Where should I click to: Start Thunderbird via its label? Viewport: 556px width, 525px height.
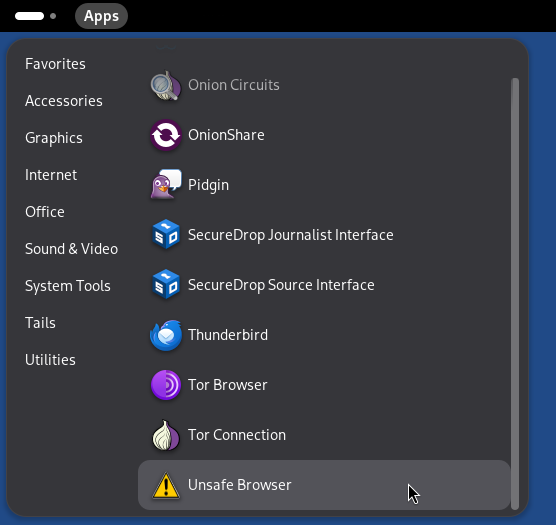(x=228, y=335)
